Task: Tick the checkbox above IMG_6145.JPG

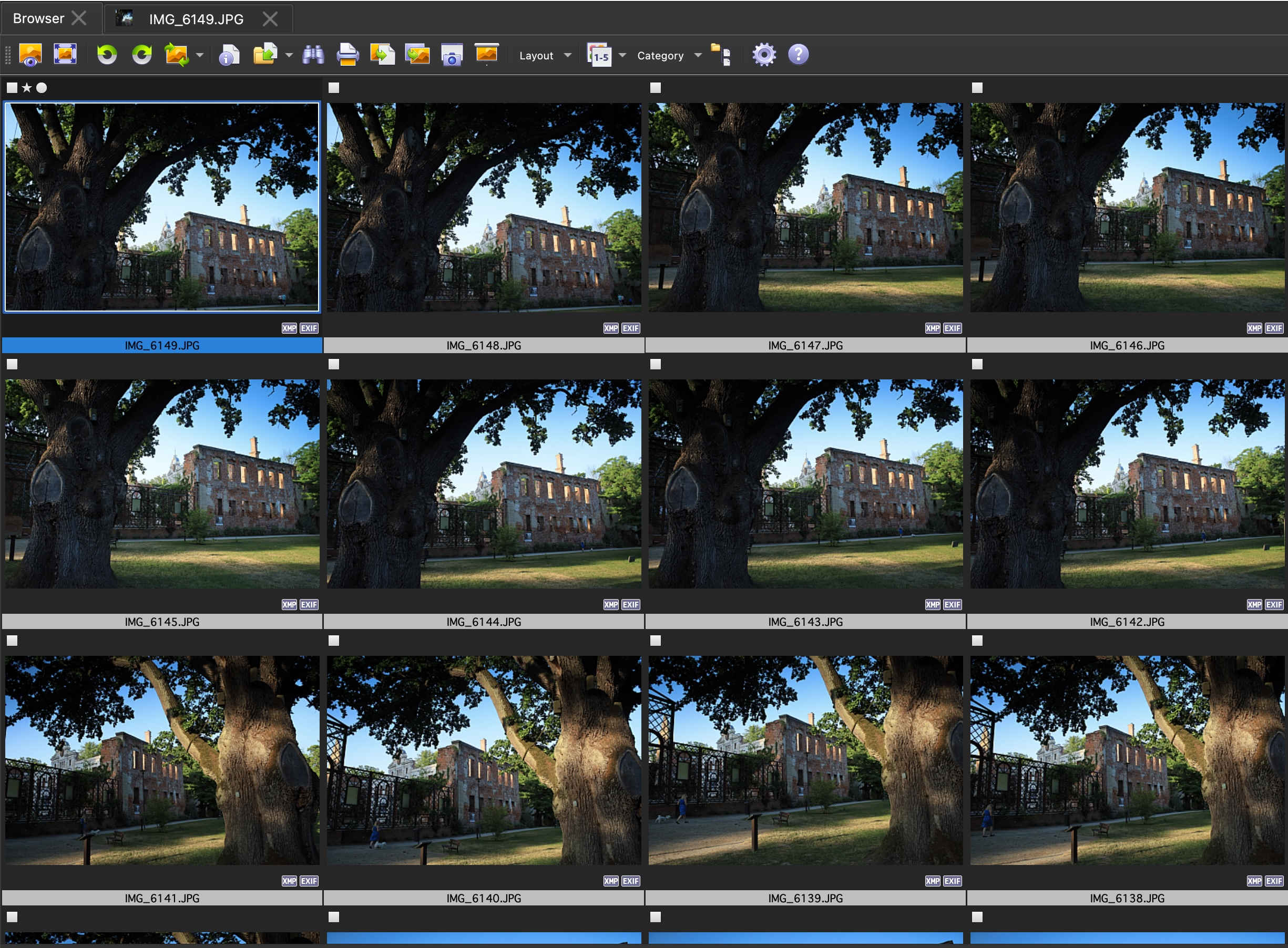Action: pos(12,364)
